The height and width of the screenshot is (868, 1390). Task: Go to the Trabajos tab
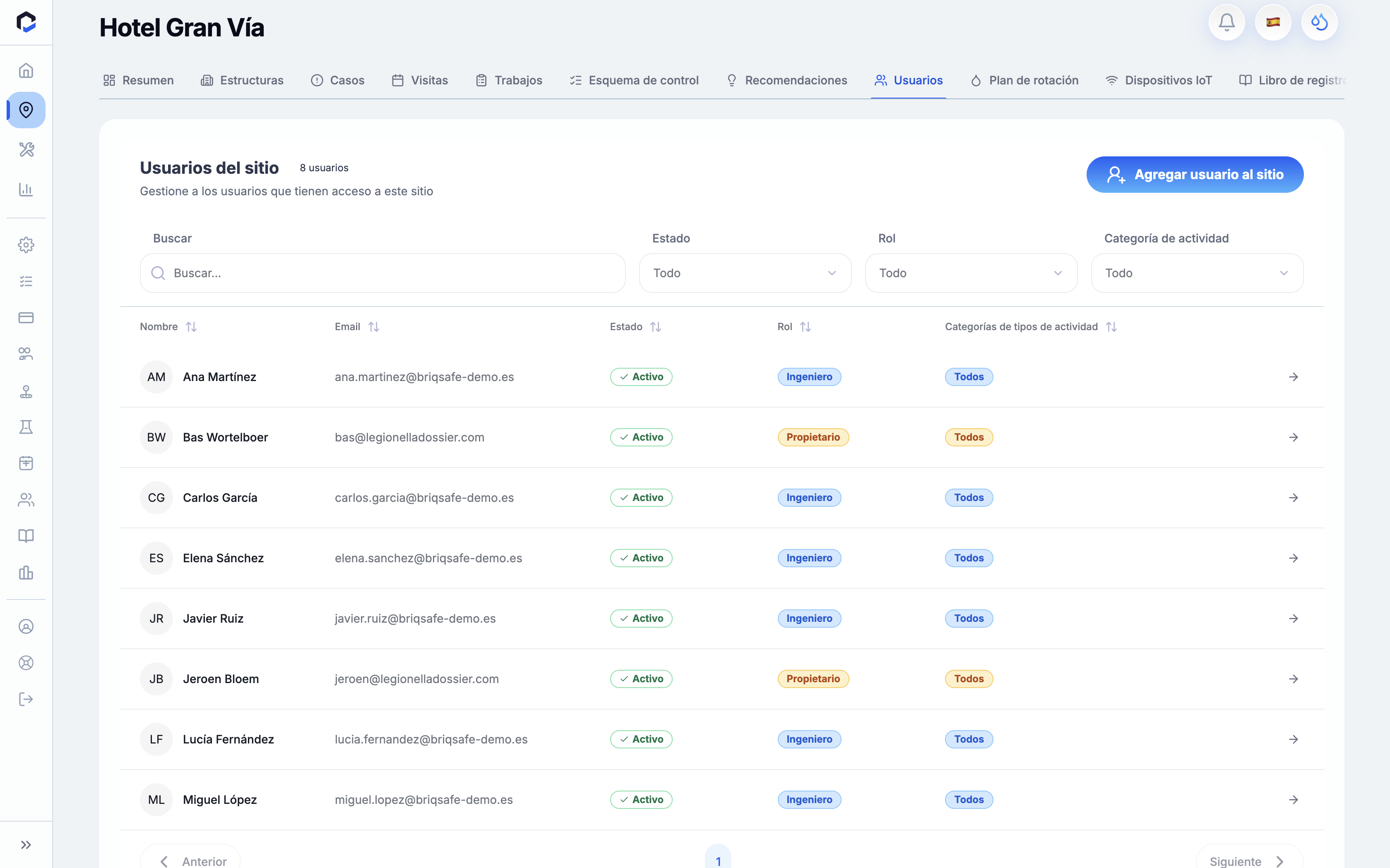(x=509, y=80)
